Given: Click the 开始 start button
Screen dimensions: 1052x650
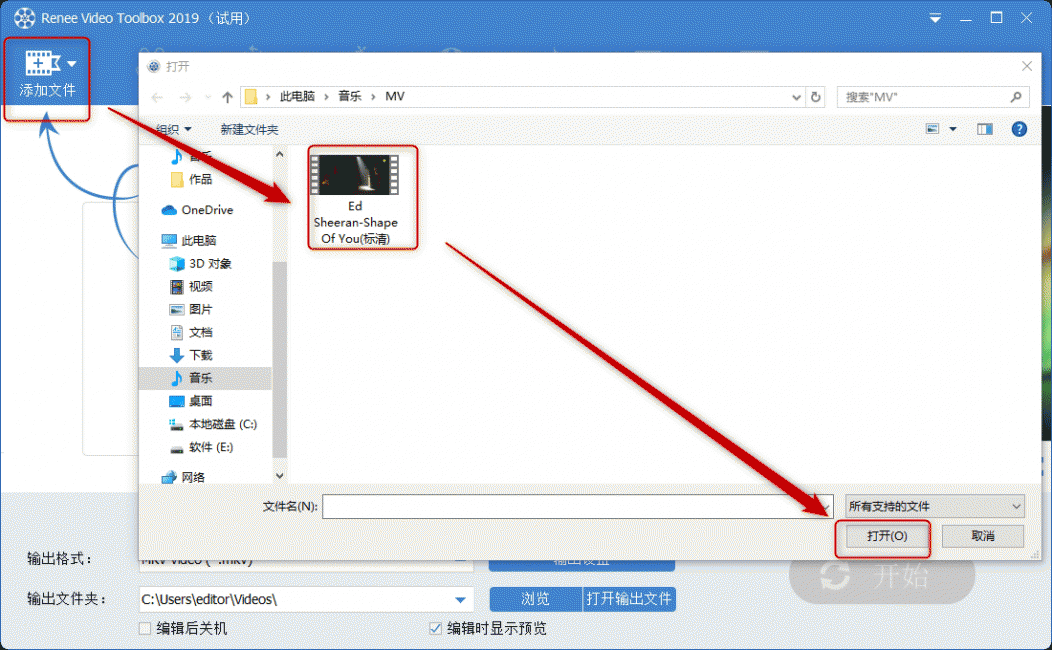Looking at the screenshot, I should [x=882, y=576].
